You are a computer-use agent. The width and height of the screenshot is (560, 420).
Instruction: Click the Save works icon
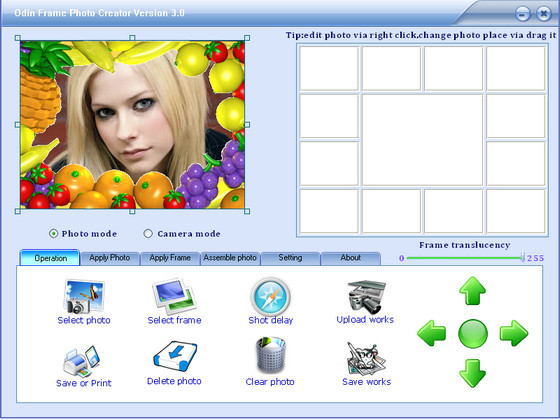(x=366, y=359)
